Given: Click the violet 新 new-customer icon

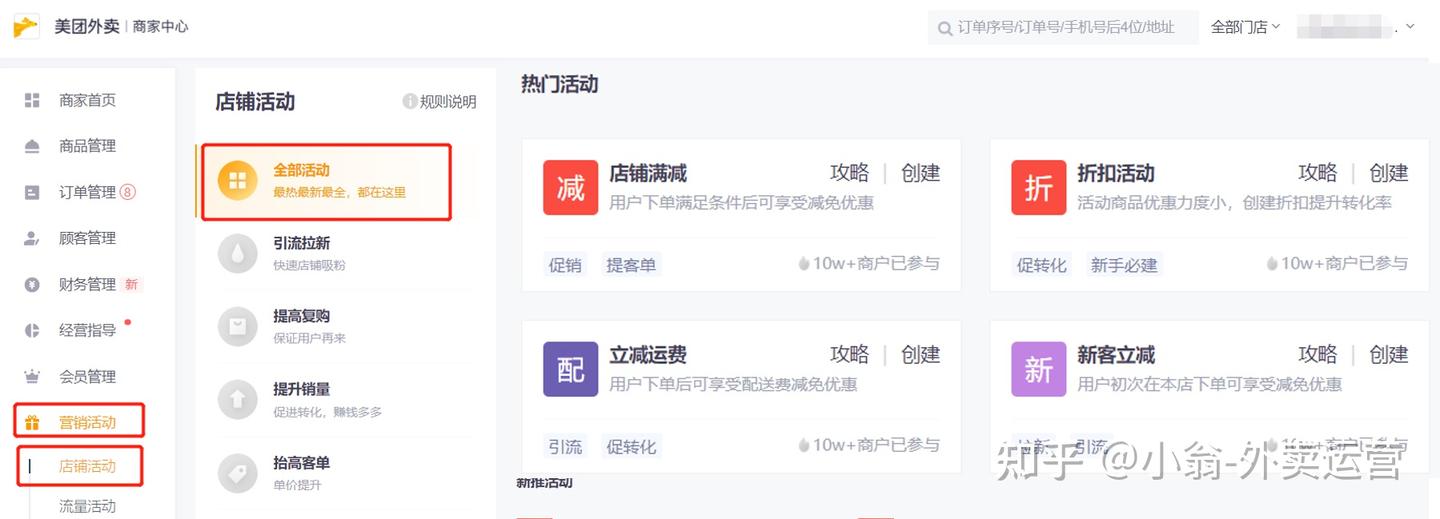Looking at the screenshot, I should (1038, 369).
